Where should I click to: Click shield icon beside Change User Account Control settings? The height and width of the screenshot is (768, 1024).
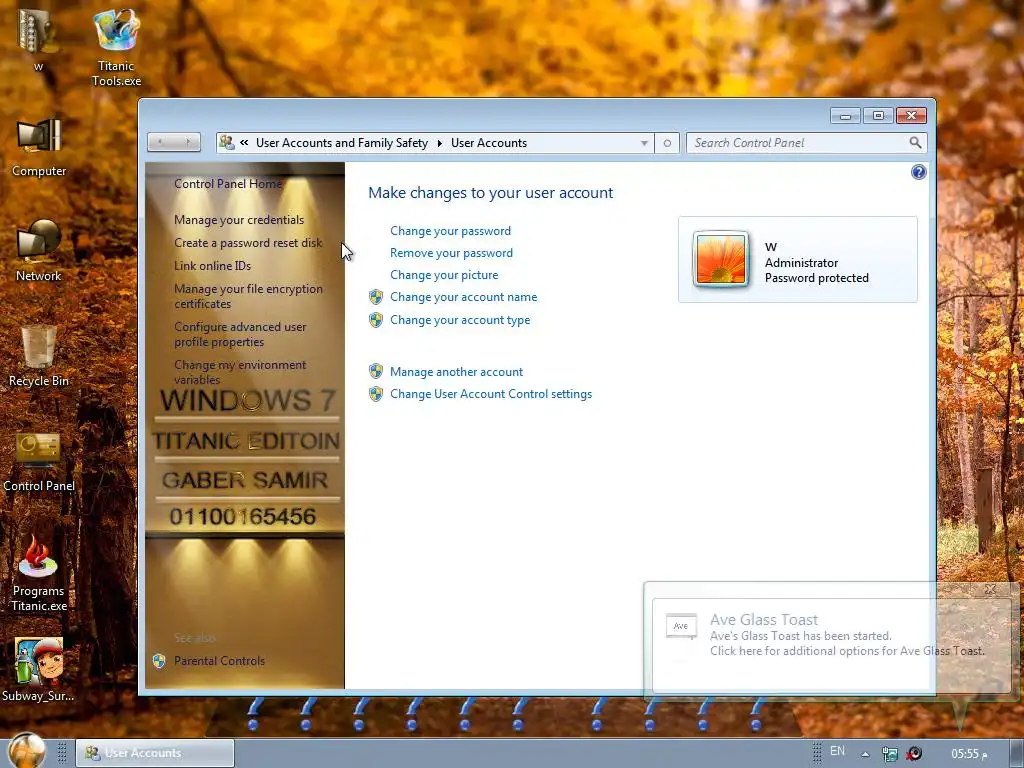click(x=376, y=394)
